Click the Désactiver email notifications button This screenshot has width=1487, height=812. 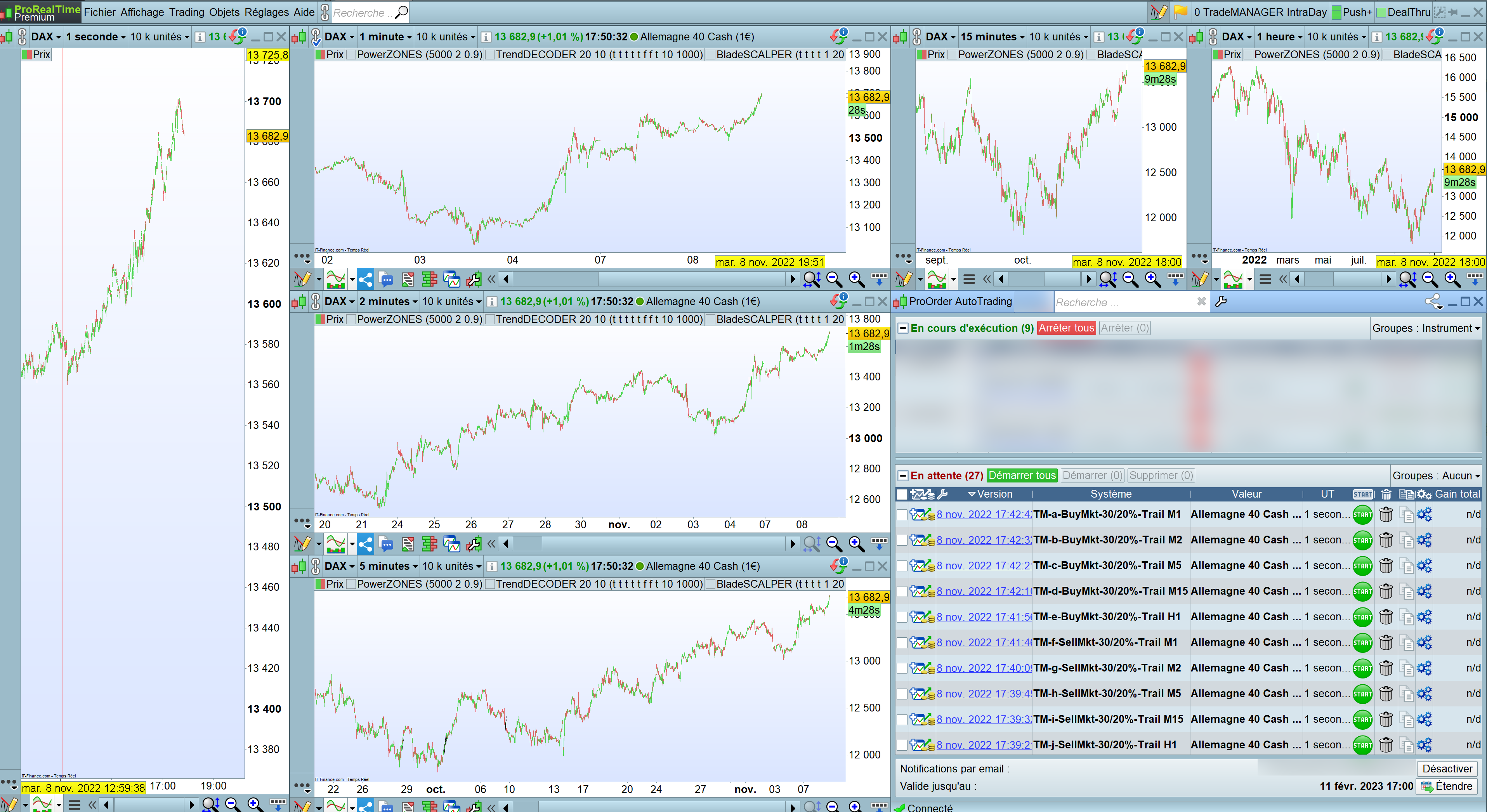click(x=1447, y=769)
